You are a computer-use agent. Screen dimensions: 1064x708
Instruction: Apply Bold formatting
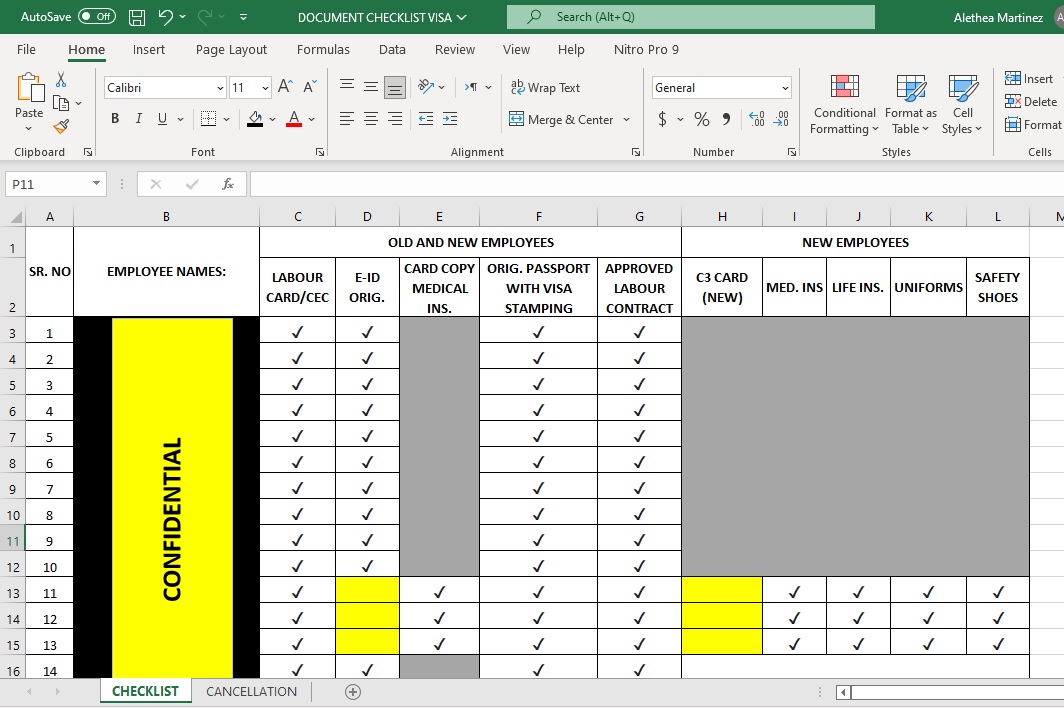tap(115, 119)
